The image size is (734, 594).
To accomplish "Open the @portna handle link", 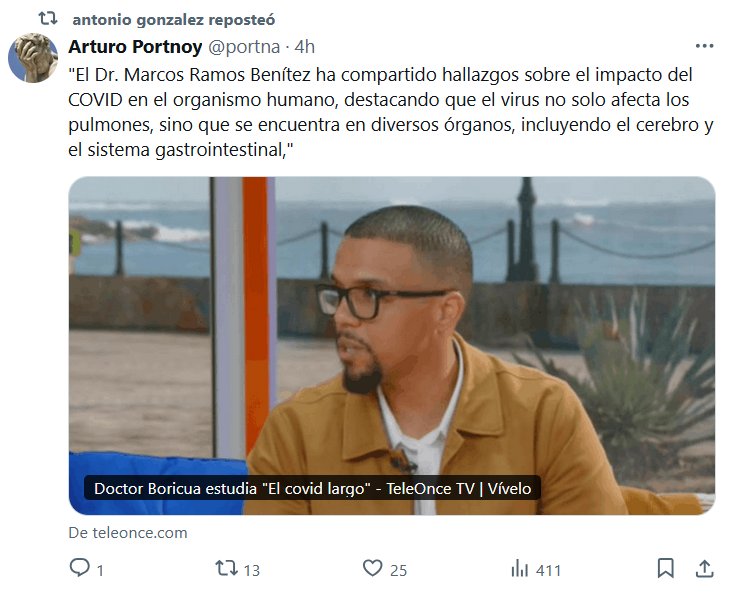I will [244, 47].
